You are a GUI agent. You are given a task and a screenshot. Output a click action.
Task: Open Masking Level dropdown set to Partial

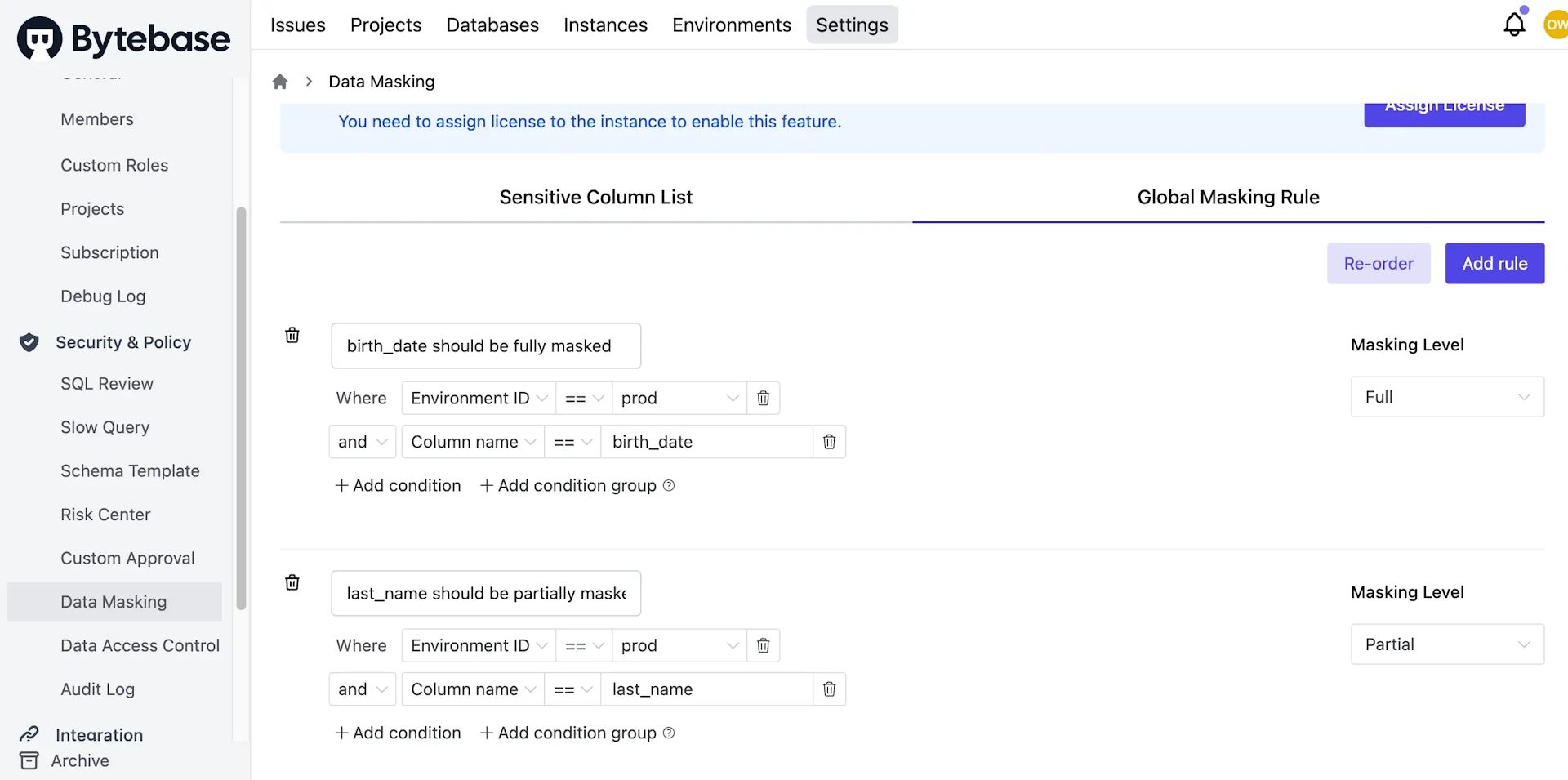pos(1447,644)
